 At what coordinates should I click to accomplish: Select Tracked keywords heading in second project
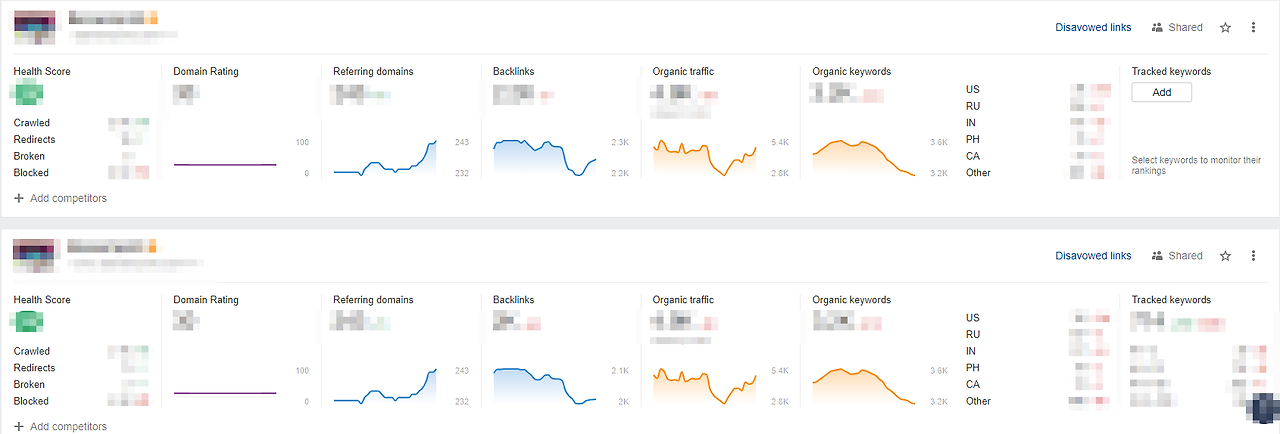point(1171,300)
